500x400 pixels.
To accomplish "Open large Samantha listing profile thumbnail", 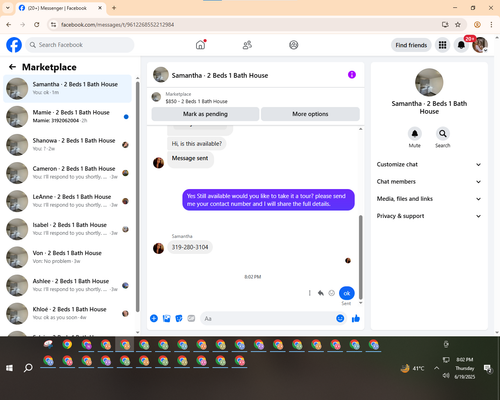I will pyautogui.click(x=429, y=82).
